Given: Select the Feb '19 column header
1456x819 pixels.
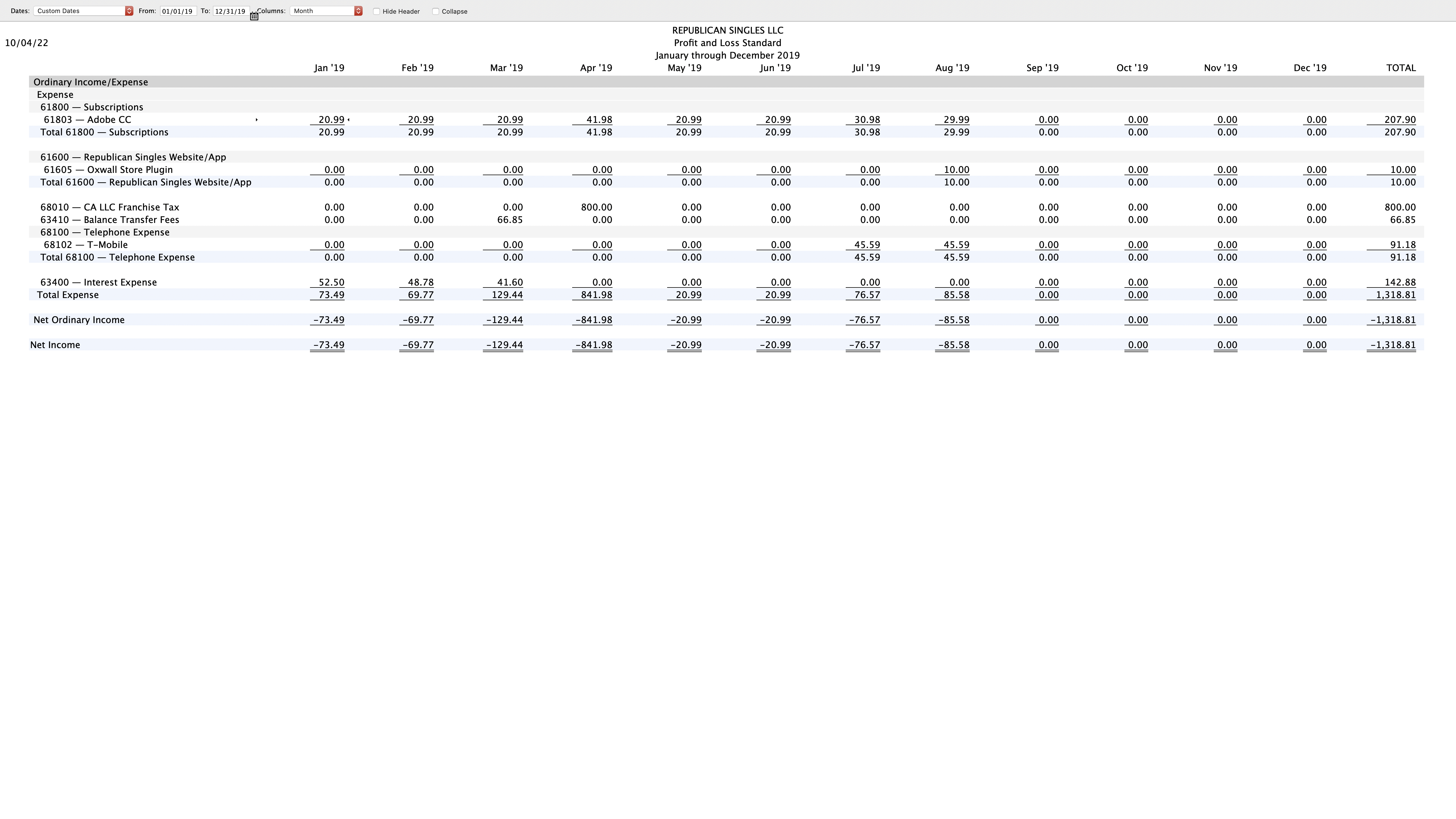Looking at the screenshot, I should [x=418, y=68].
